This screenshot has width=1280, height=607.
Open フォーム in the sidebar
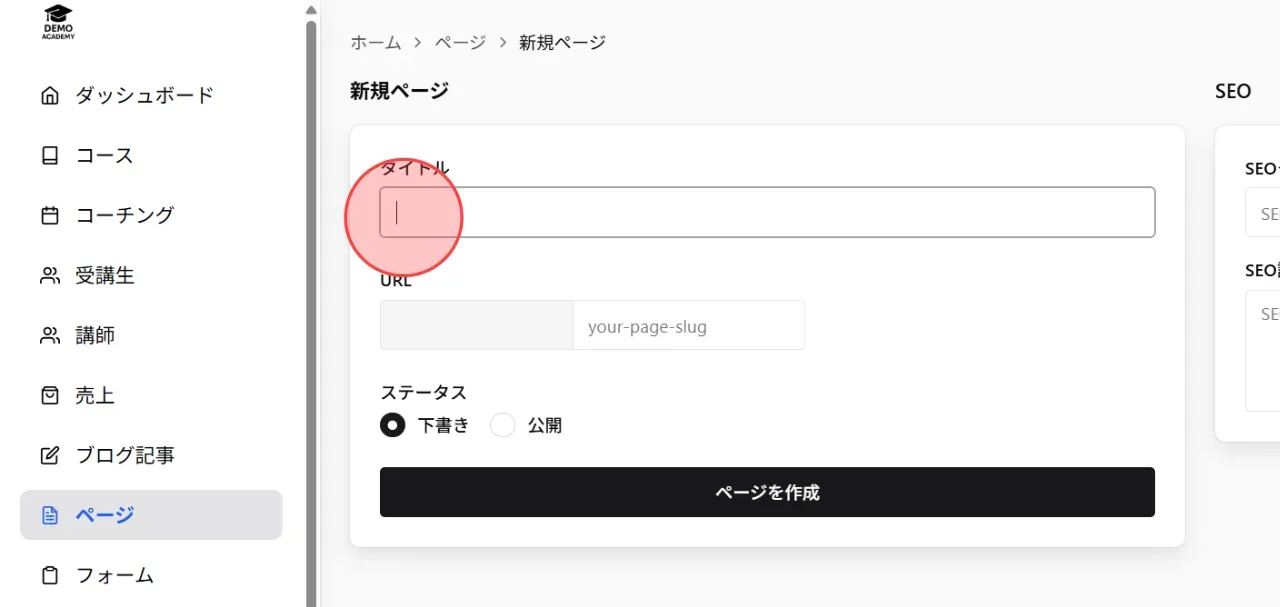click(x=151, y=576)
